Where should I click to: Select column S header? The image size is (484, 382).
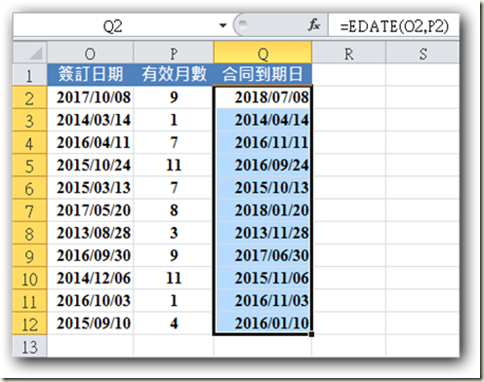click(x=423, y=53)
